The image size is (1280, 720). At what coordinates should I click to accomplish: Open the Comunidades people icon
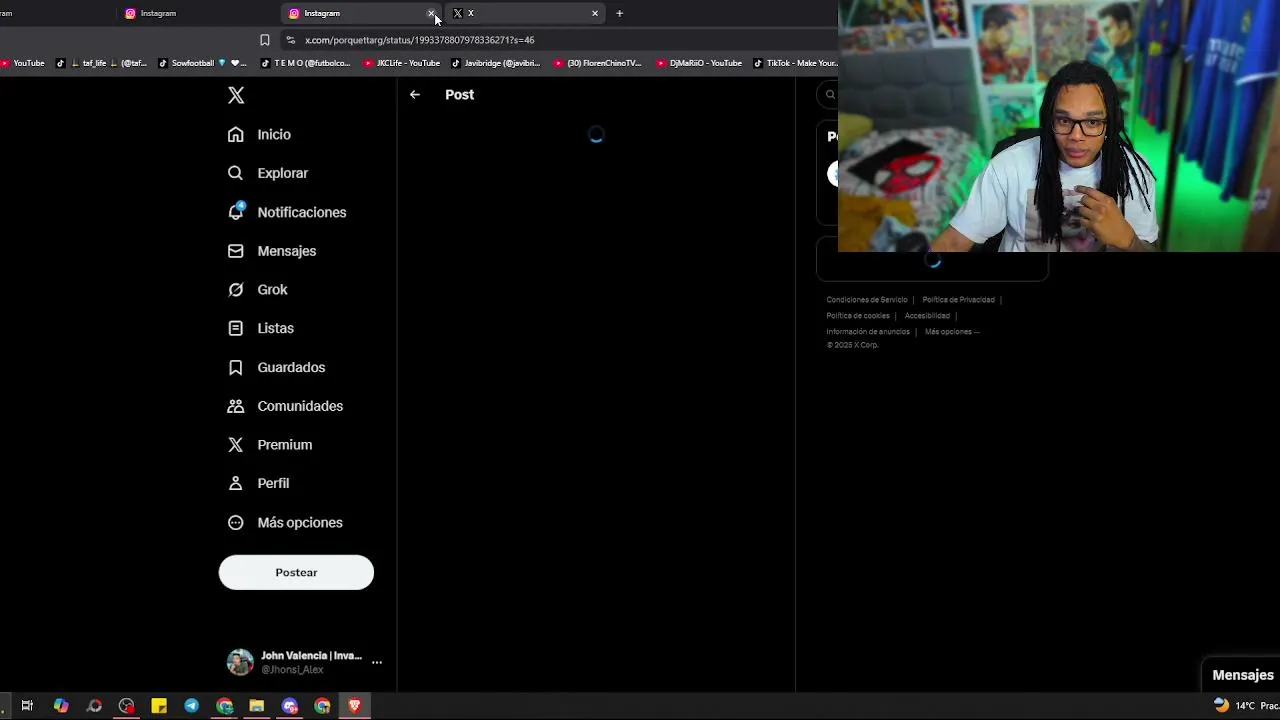tap(235, 406)
